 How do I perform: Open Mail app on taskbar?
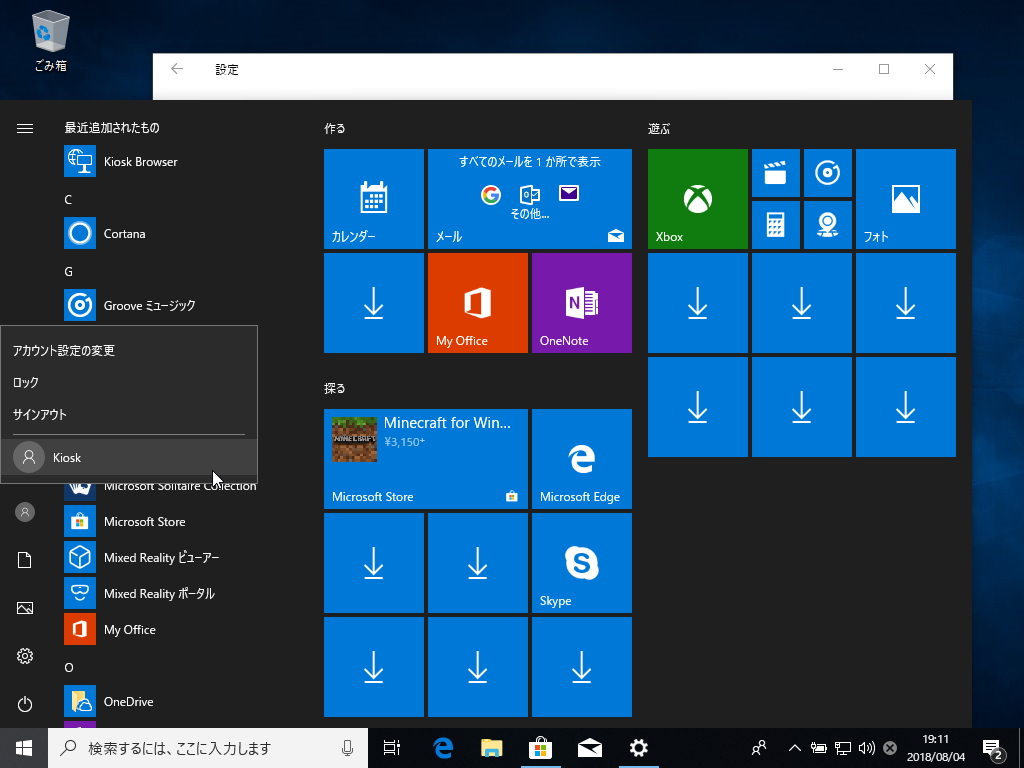(x=590, y=748)
